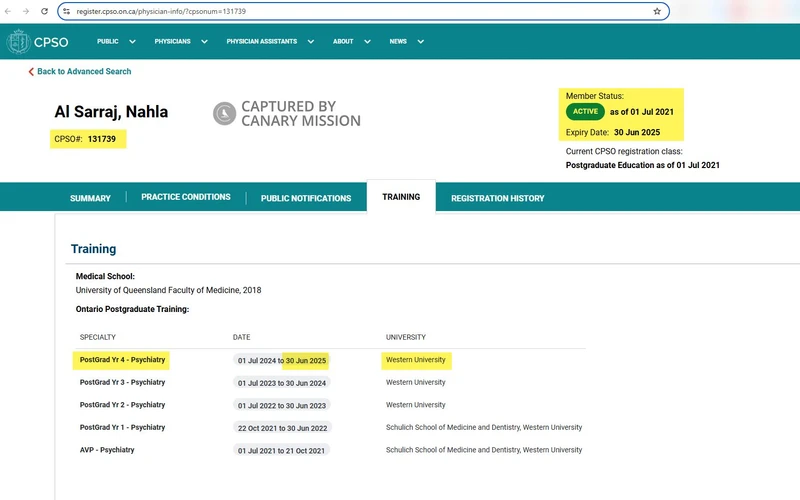Screen dimensions: 800x500
Task: Click date 22 Oct 2021 to 30 Jun 2022
Action: (x=282, y=428)
